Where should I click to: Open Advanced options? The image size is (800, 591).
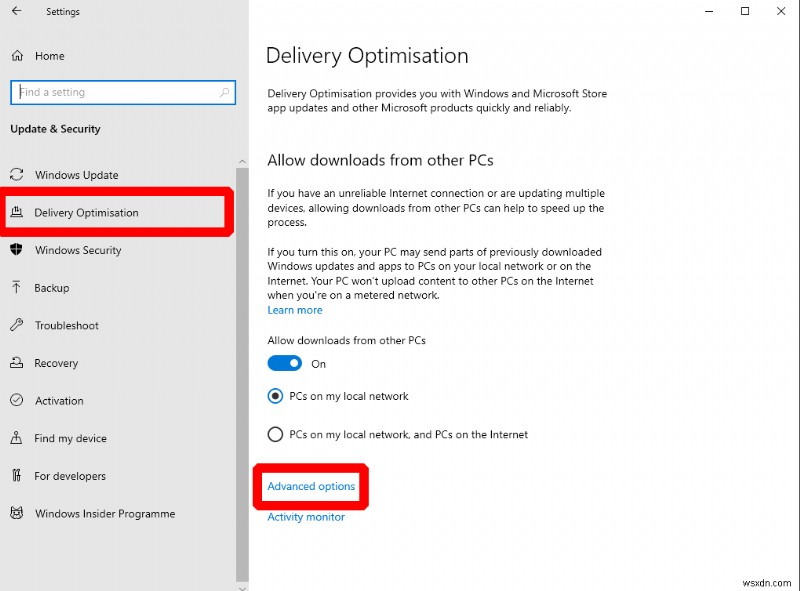tap(310, 487)
